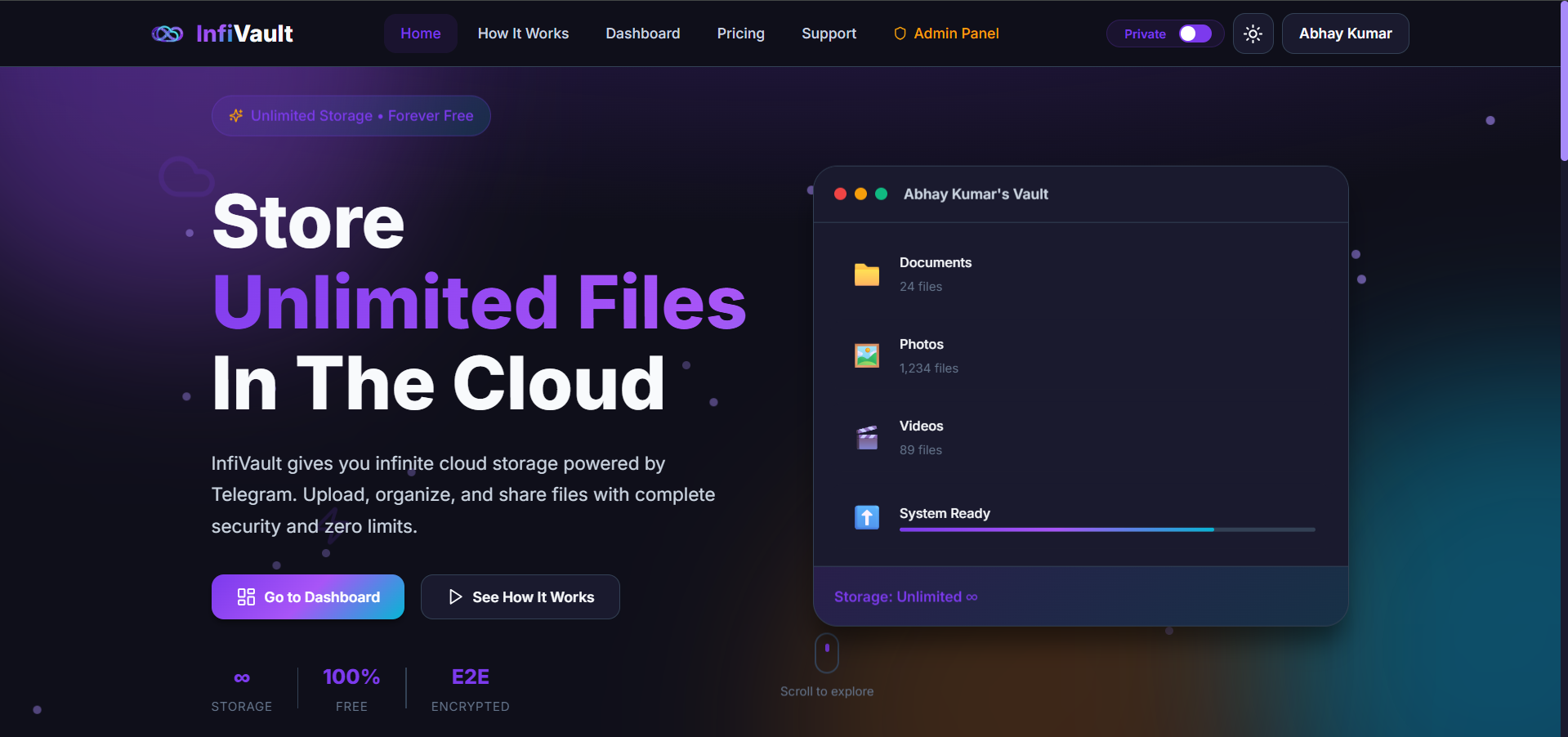Click the Videos row title text

click(x=922, y=426)
